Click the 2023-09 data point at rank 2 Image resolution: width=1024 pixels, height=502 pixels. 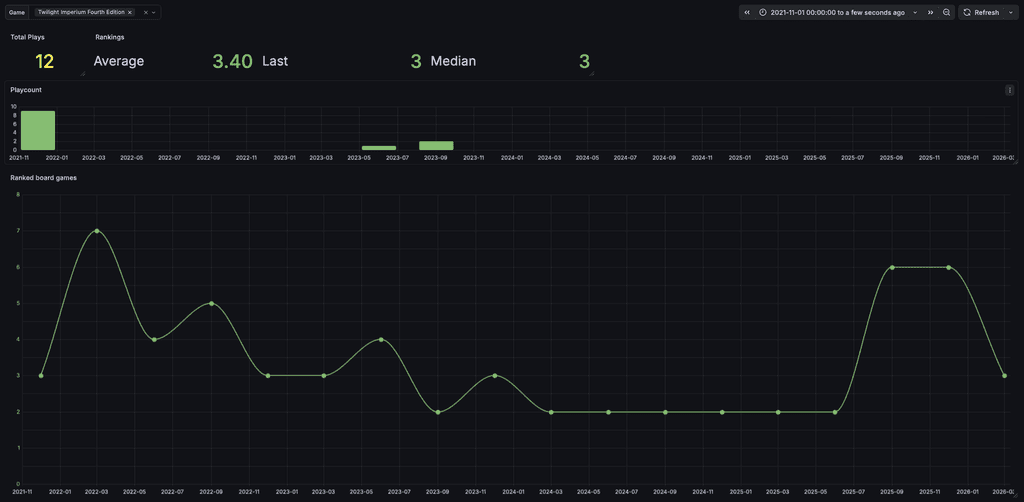438,412
